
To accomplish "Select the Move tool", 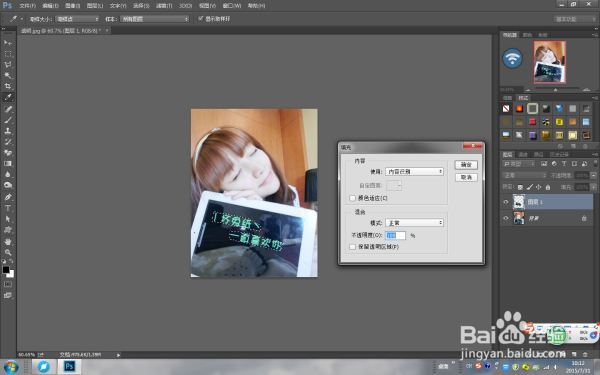I will [x=8, y=42].
